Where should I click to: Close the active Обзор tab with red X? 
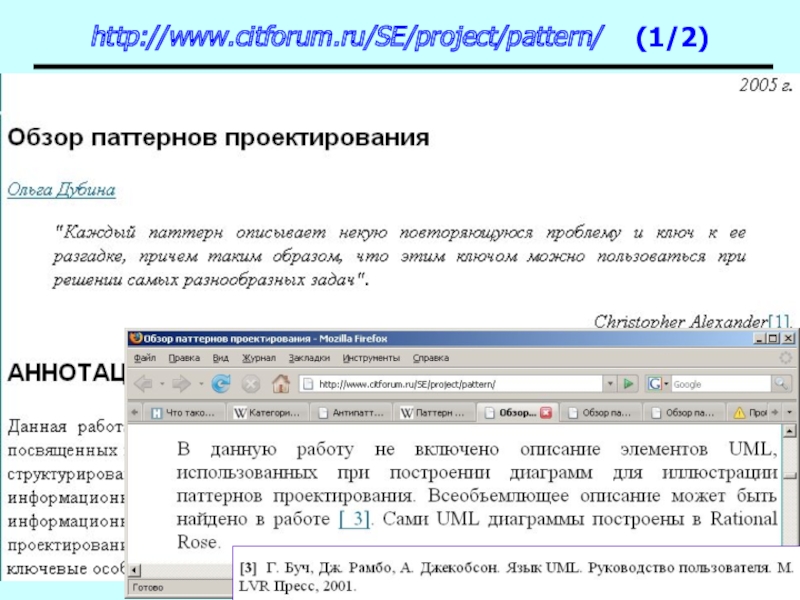tap(546, 412)
